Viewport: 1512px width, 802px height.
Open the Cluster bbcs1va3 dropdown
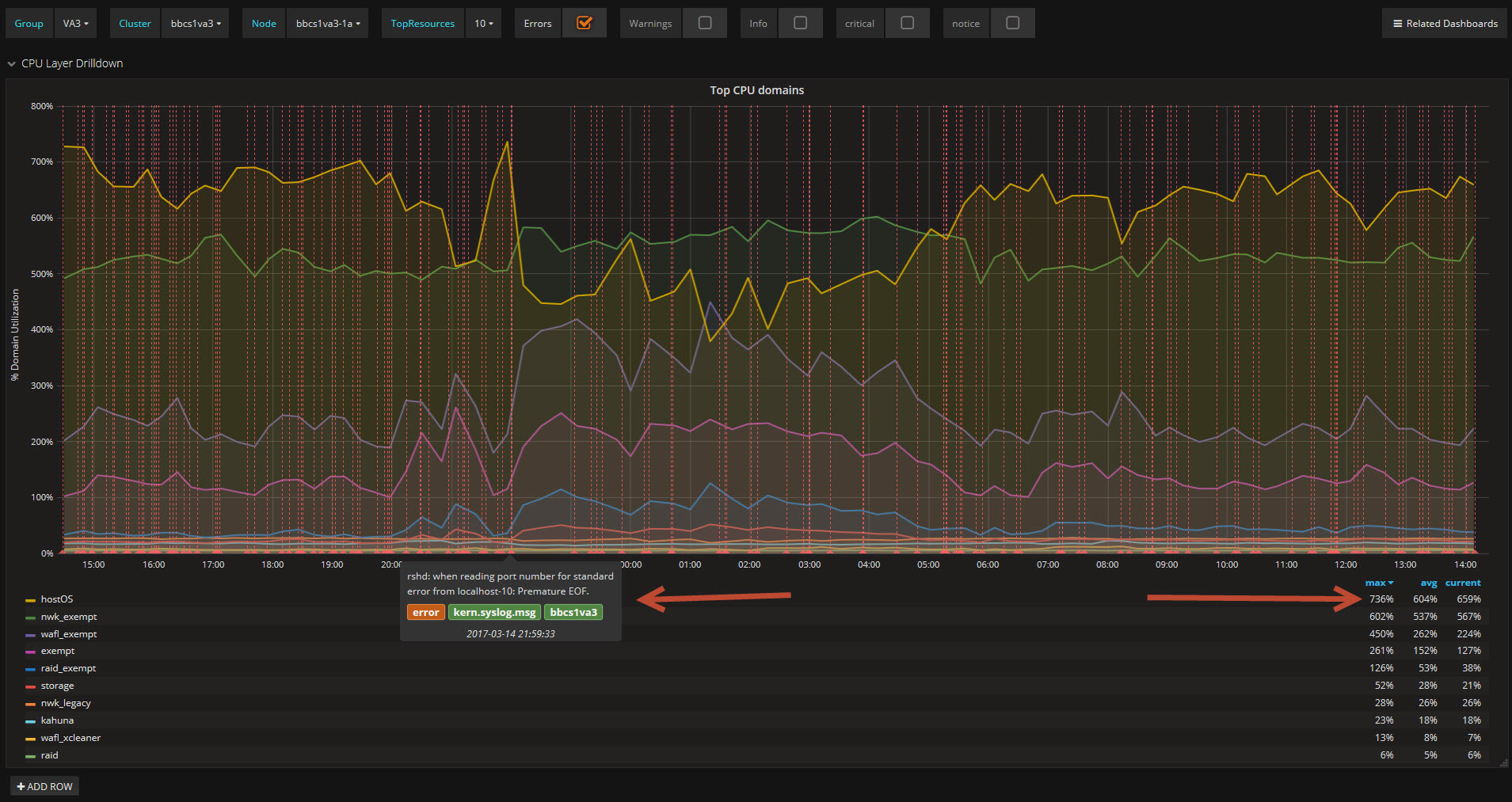(x=196, y=24)
